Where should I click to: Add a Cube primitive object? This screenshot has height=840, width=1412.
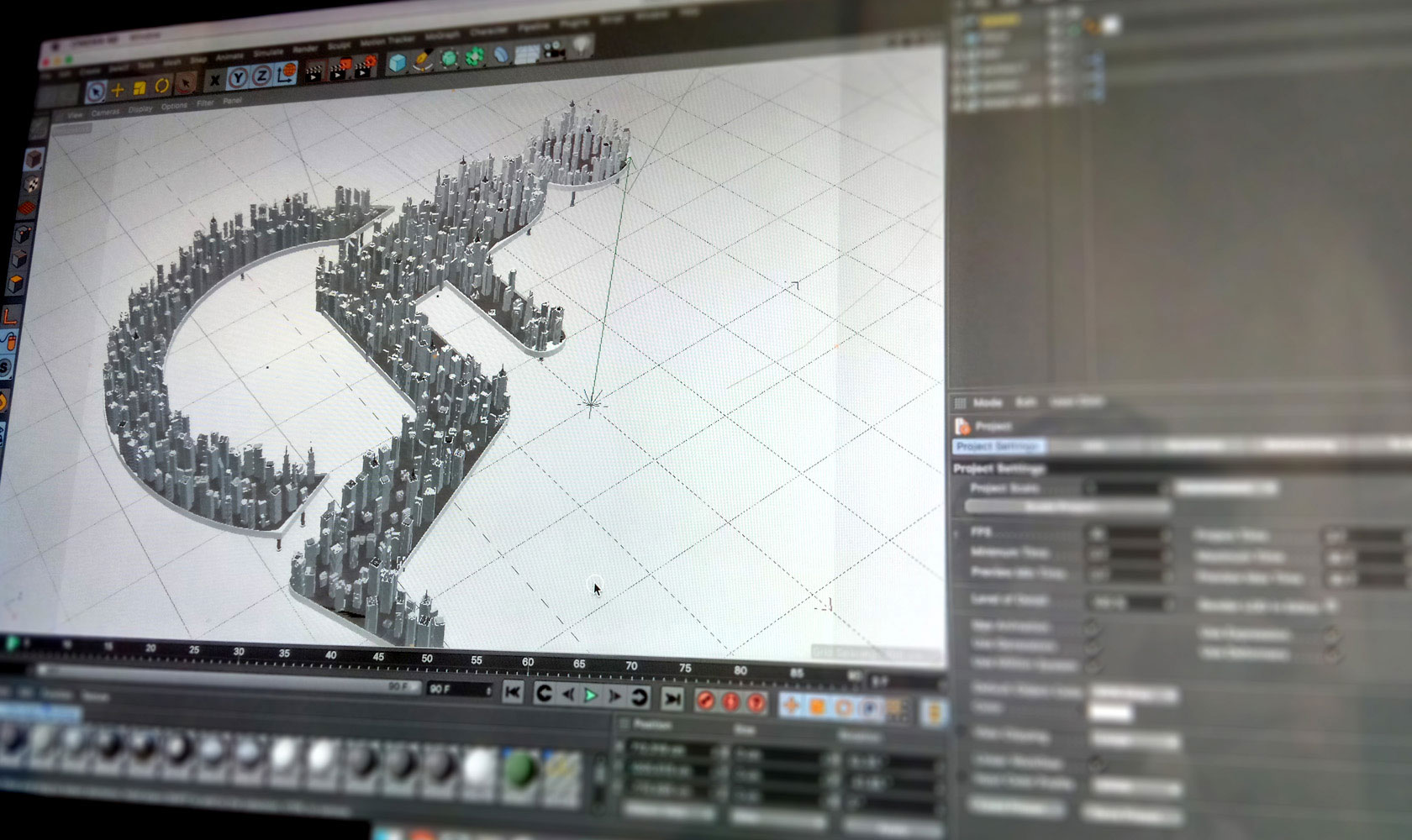[x=397, y=62]
